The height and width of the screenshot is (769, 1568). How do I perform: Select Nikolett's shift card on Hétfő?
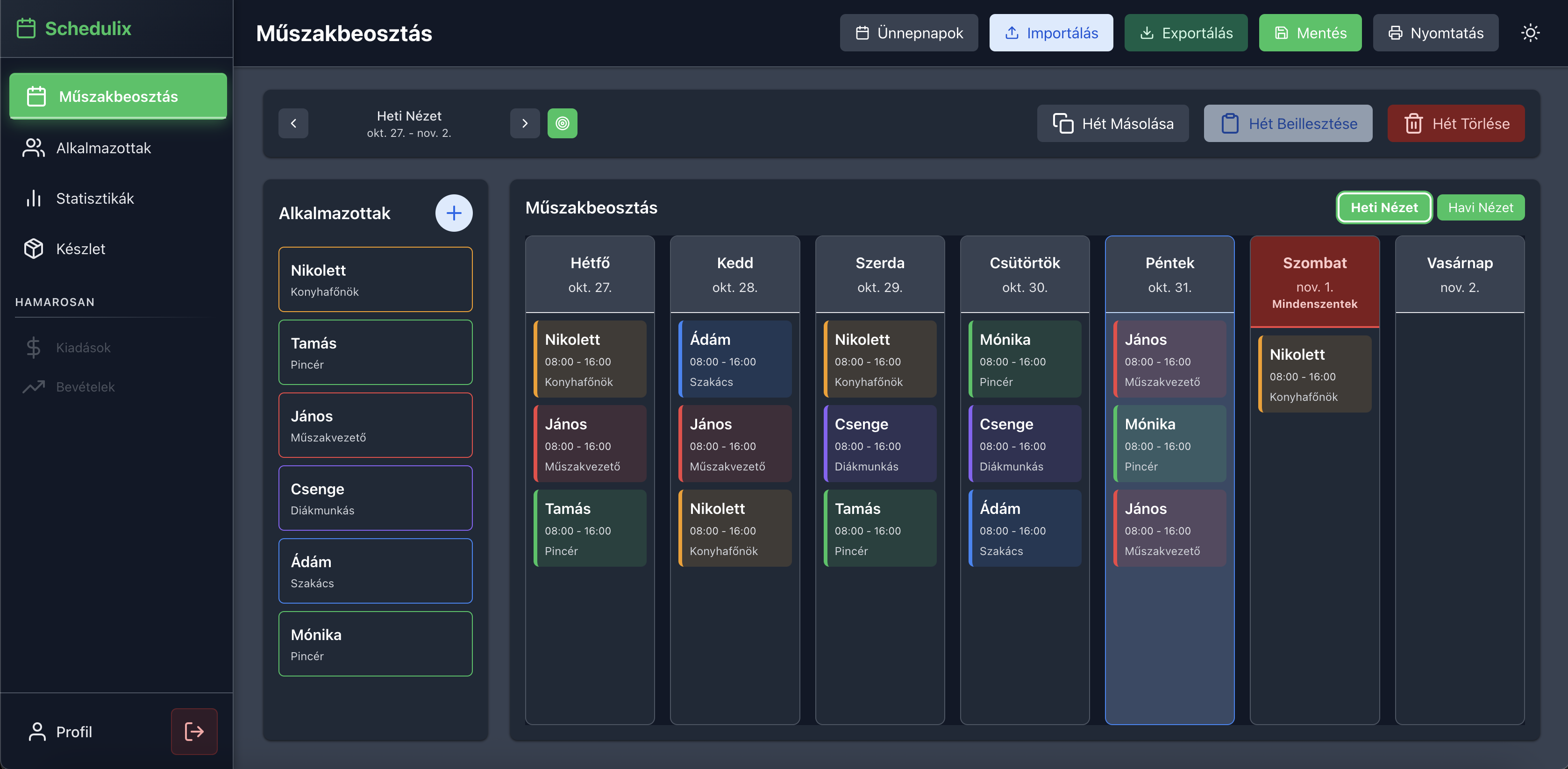point(590,359)
